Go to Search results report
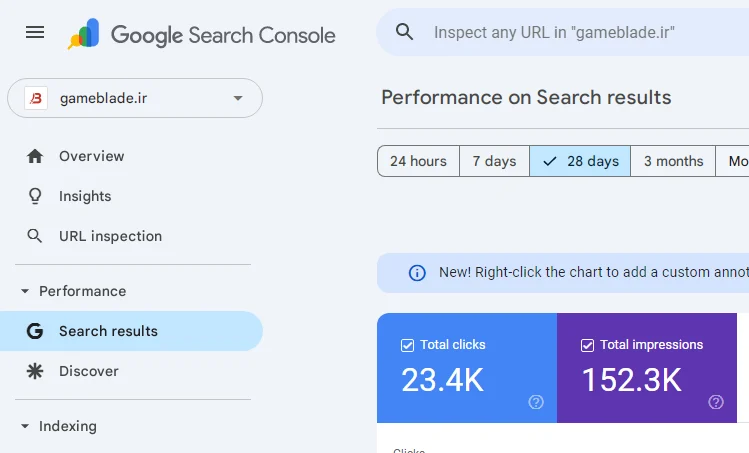749x453 pixels. coord(108,331)
